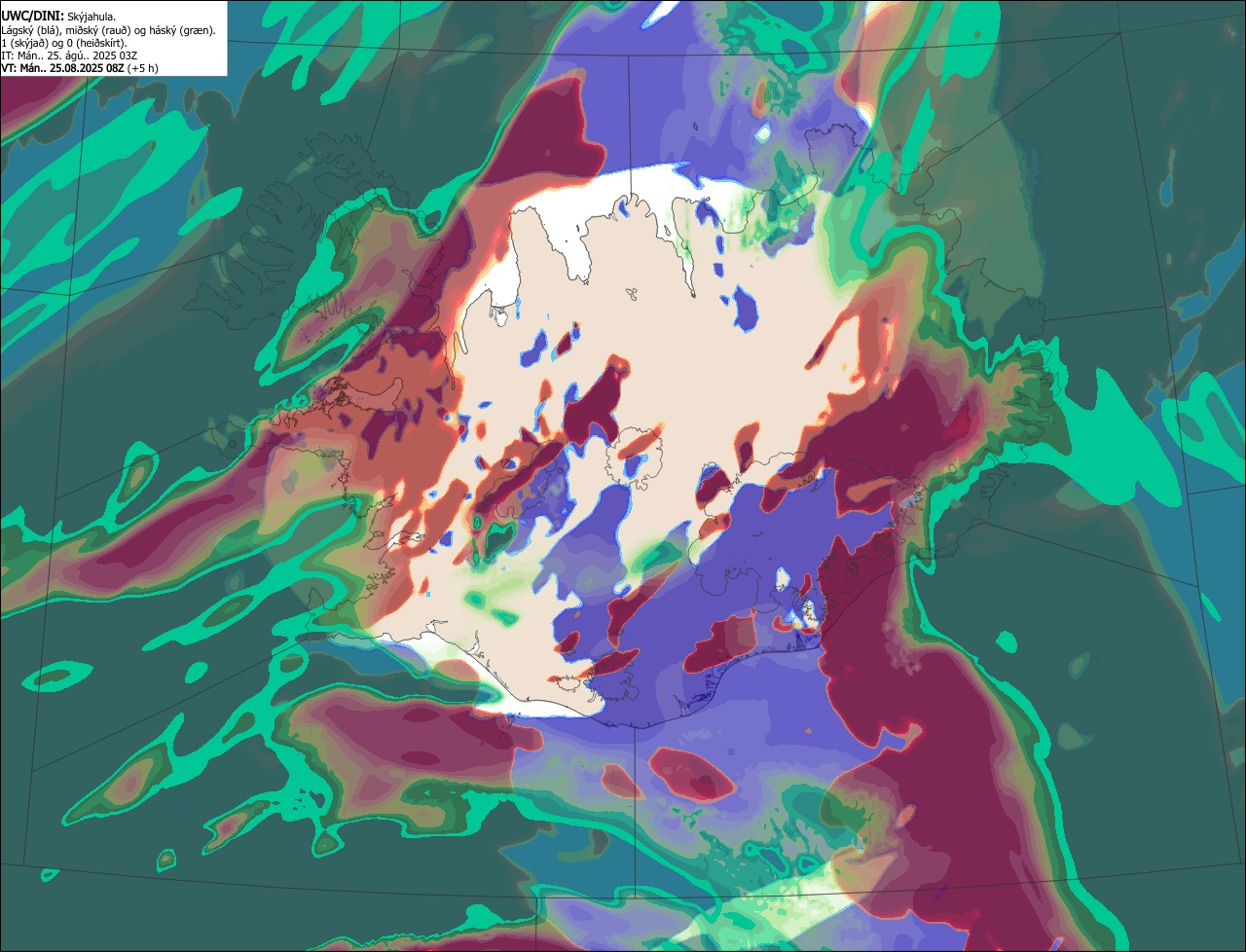Viewport: 1246px width, 952px height.
Task: Select the 'IT: Mán.. 25. ágú.. 2025 03Z' text
Action: coord(69,55)
